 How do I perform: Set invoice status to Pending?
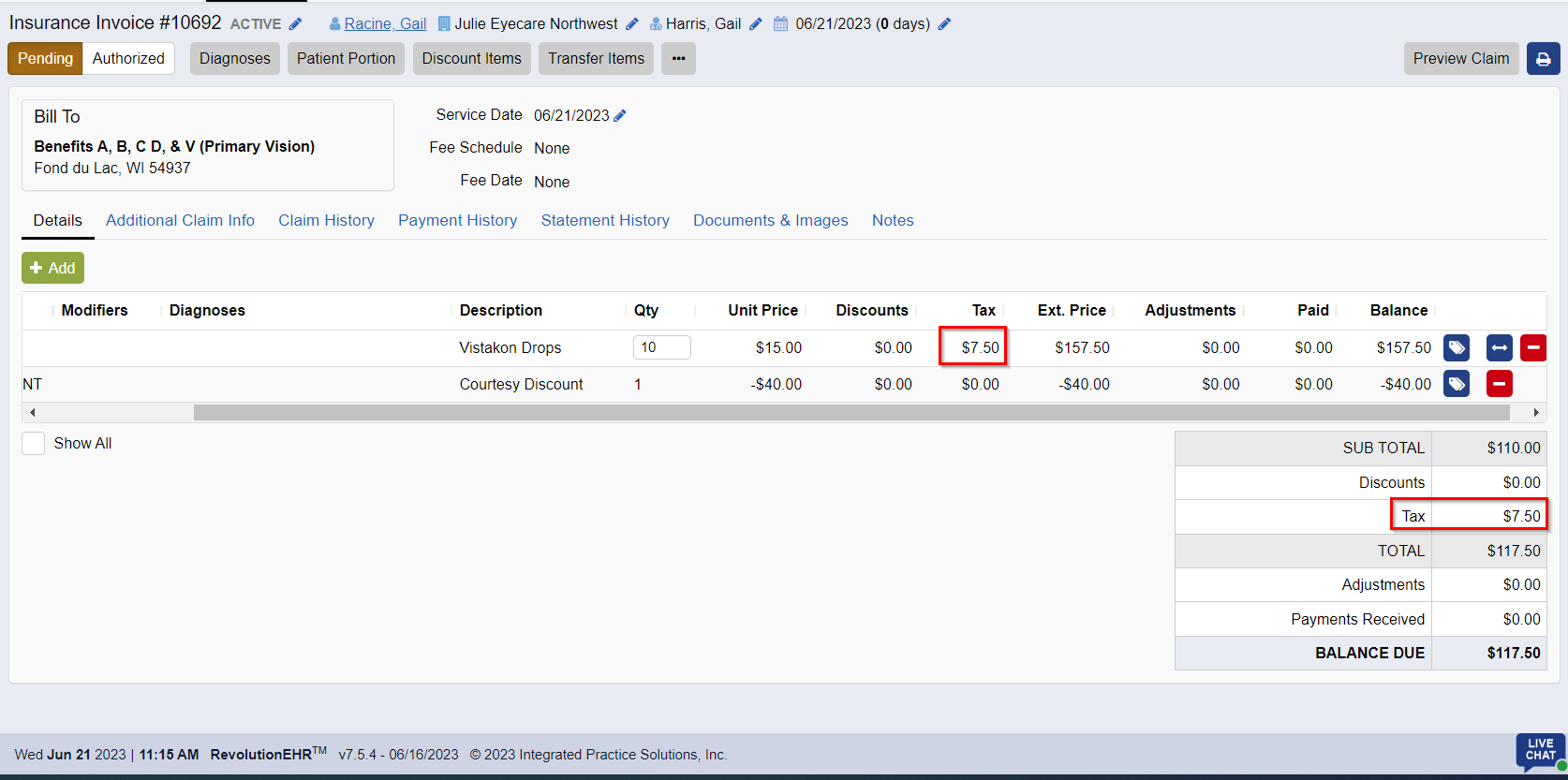pos(45,59)
